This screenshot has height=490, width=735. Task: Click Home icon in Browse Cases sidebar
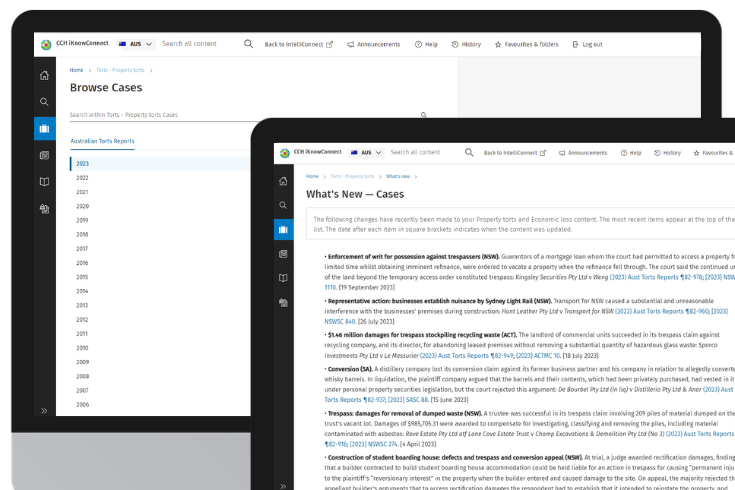(x=44, y=76)
